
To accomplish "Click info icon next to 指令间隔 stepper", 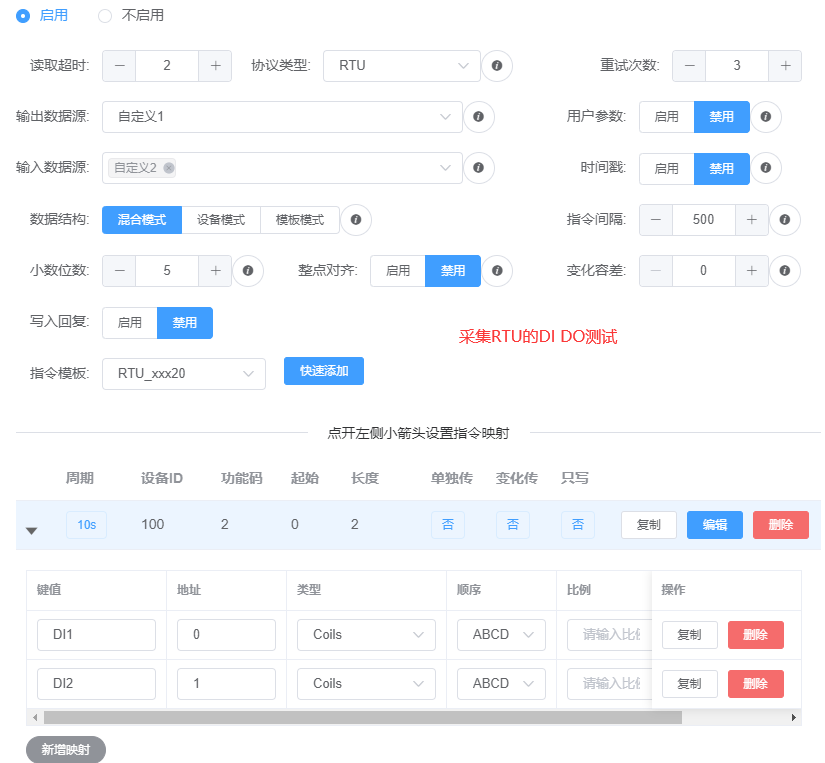I will pyautogui.click(x=784, y=219).
